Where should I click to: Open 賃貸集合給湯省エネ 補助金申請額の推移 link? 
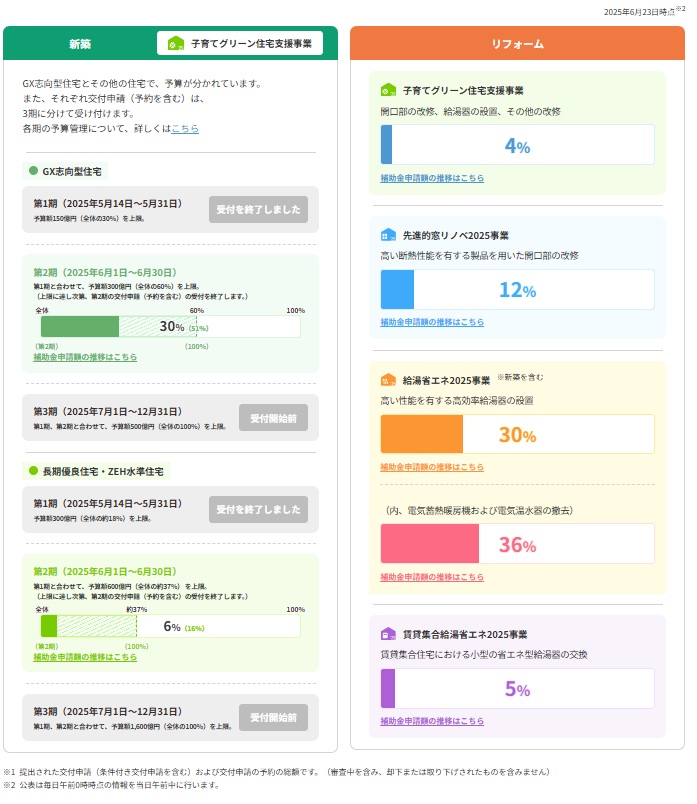click(432, 721)
